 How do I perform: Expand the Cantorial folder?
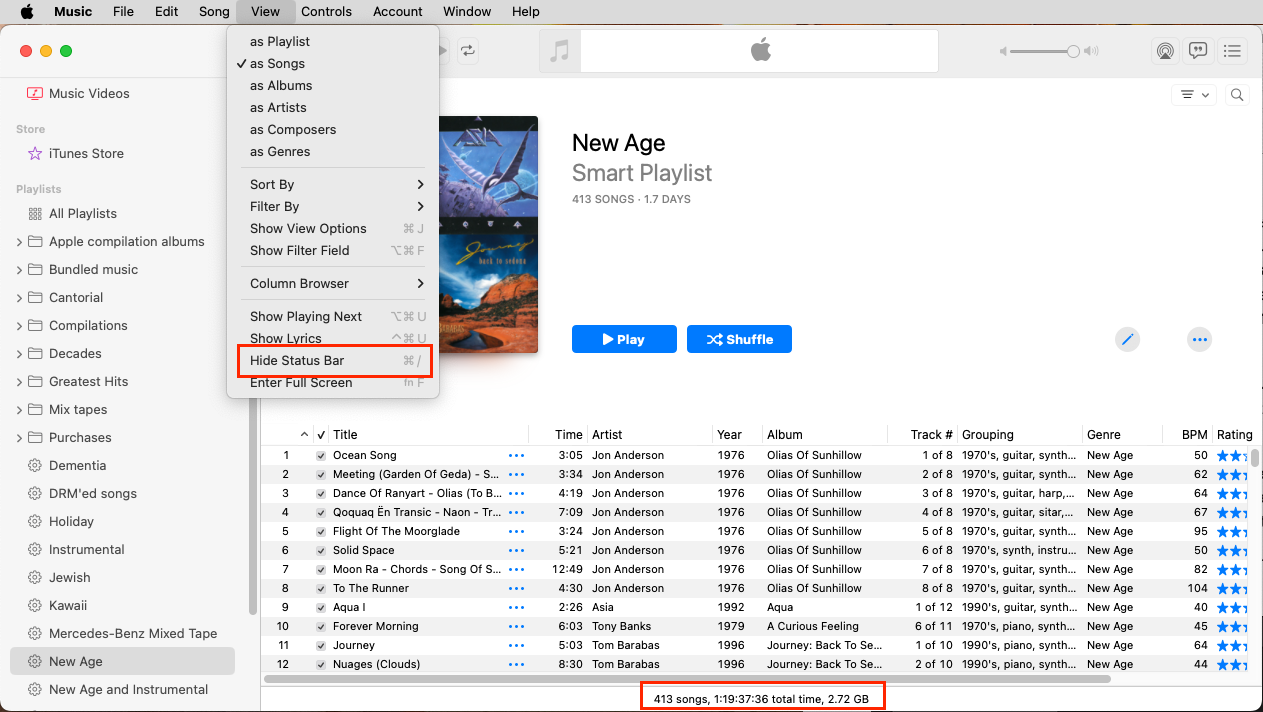[19, 297]
